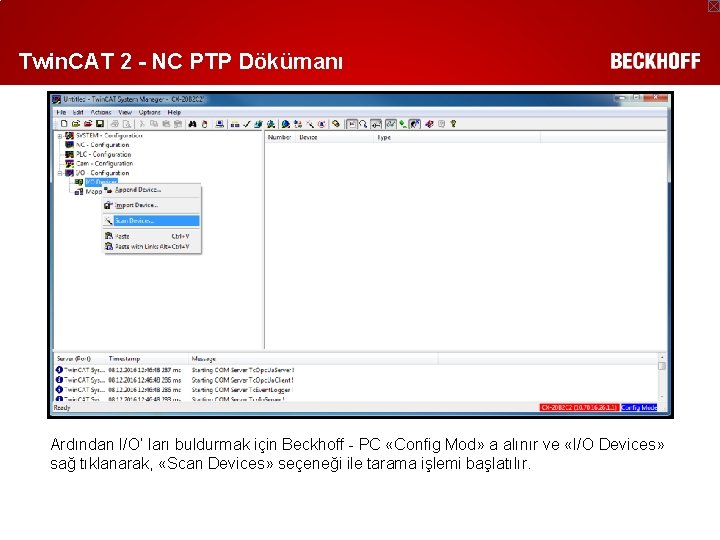The height and width of the screenshot is (540, 720).
Task: Click the red Open from target folder icon
Action: point(88,124)
